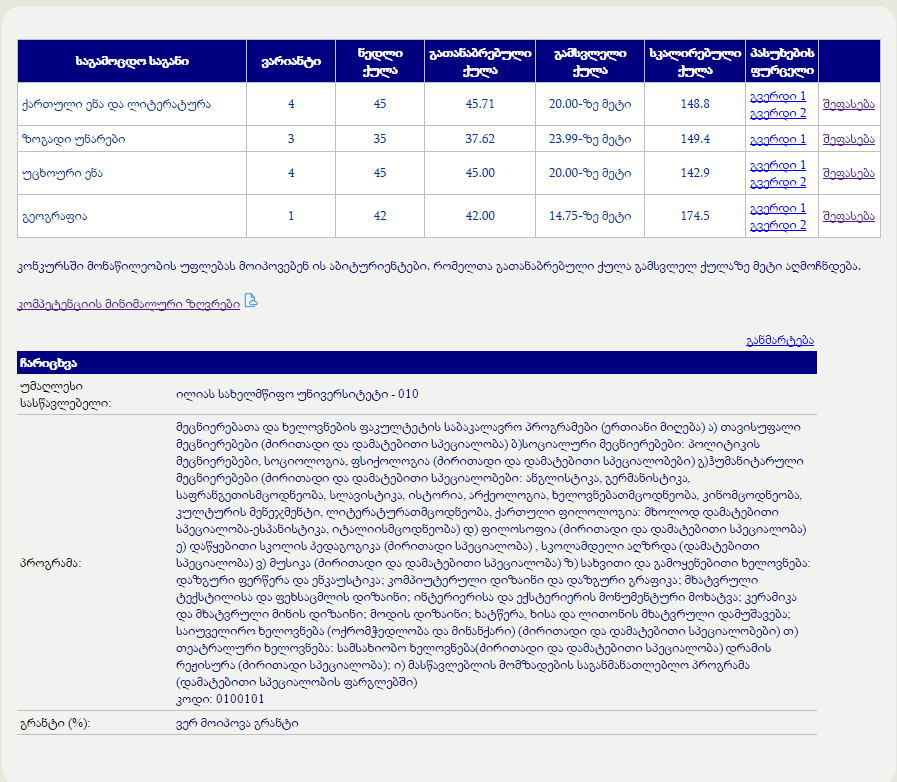Click equalized score 42.00

[x=480, y=216]
